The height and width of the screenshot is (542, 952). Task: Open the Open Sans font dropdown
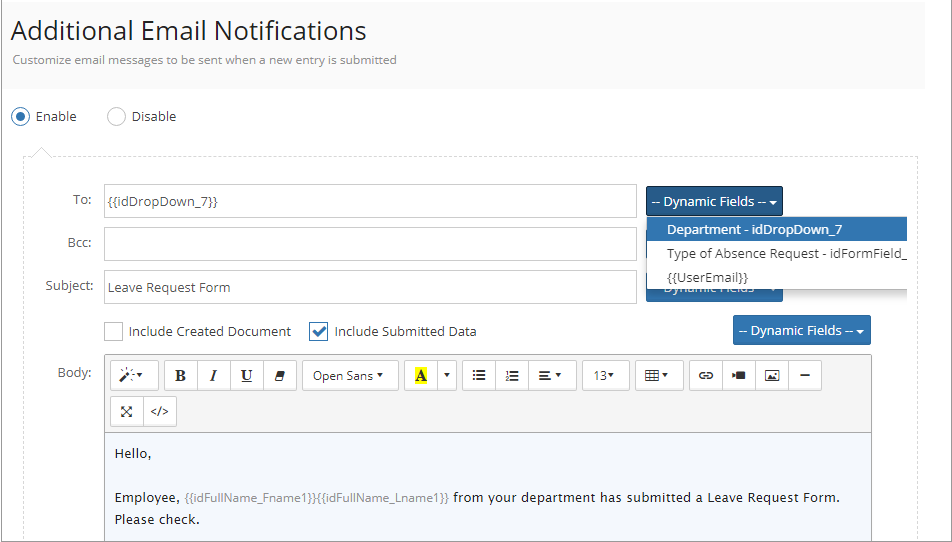pyautogui.click(x=350, y=375)
